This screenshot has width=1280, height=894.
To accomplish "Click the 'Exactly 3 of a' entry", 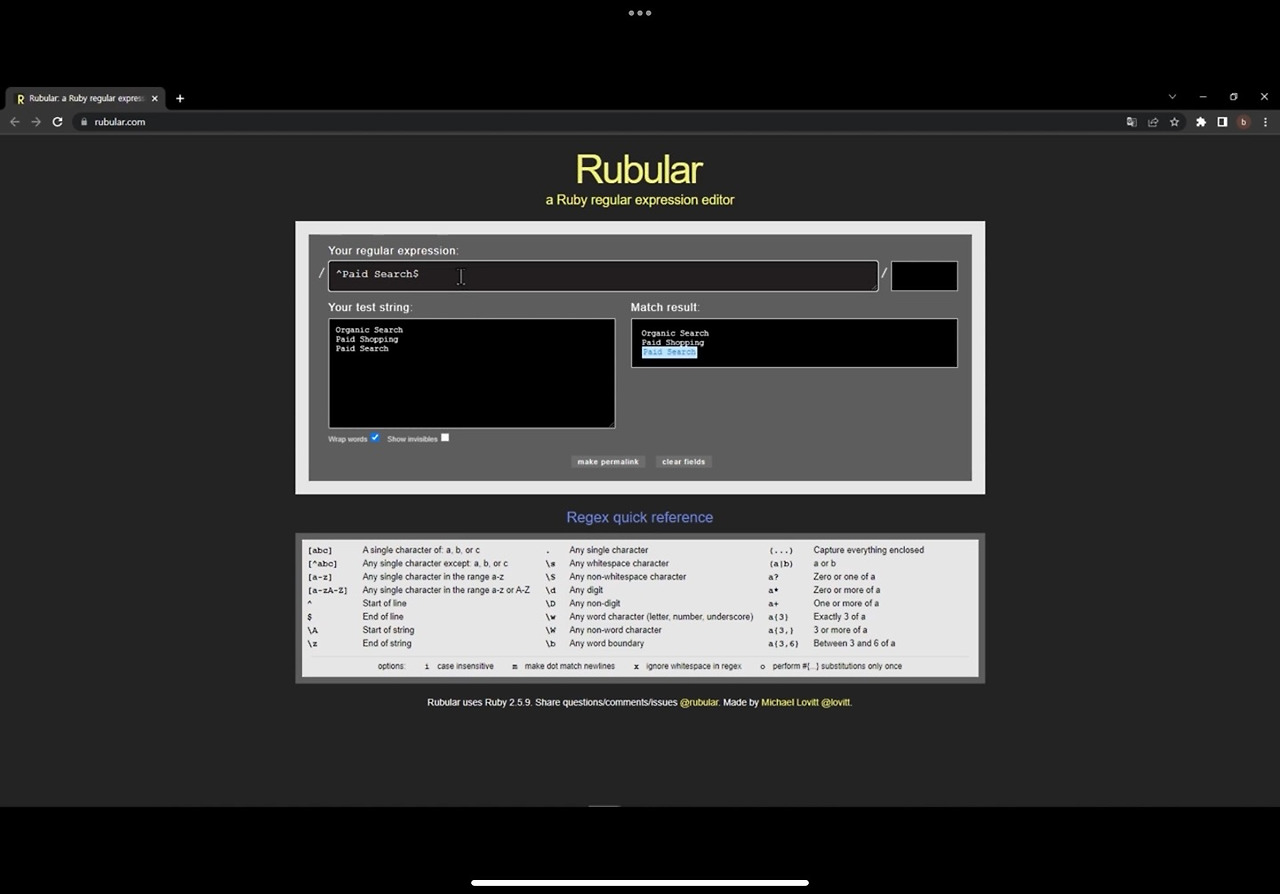I will [841, 617].
